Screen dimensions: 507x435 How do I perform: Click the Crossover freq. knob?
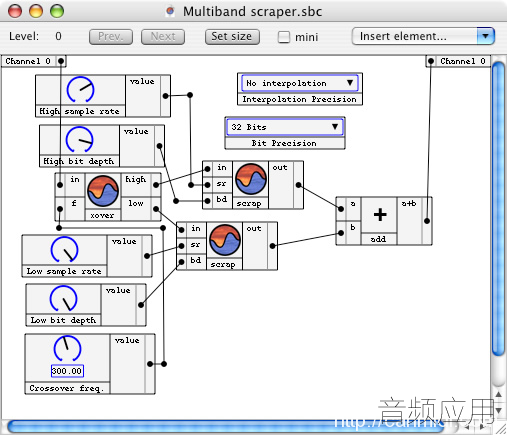67,349
